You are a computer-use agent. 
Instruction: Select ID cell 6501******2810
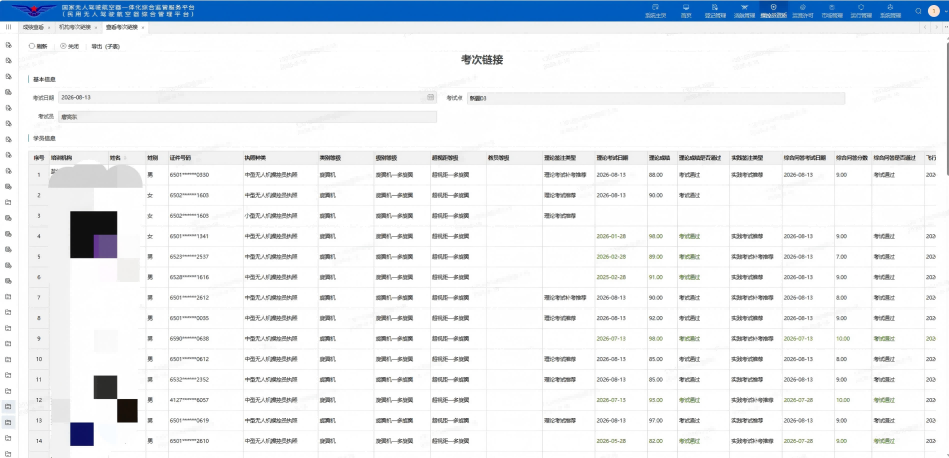(x=189, y=441)
